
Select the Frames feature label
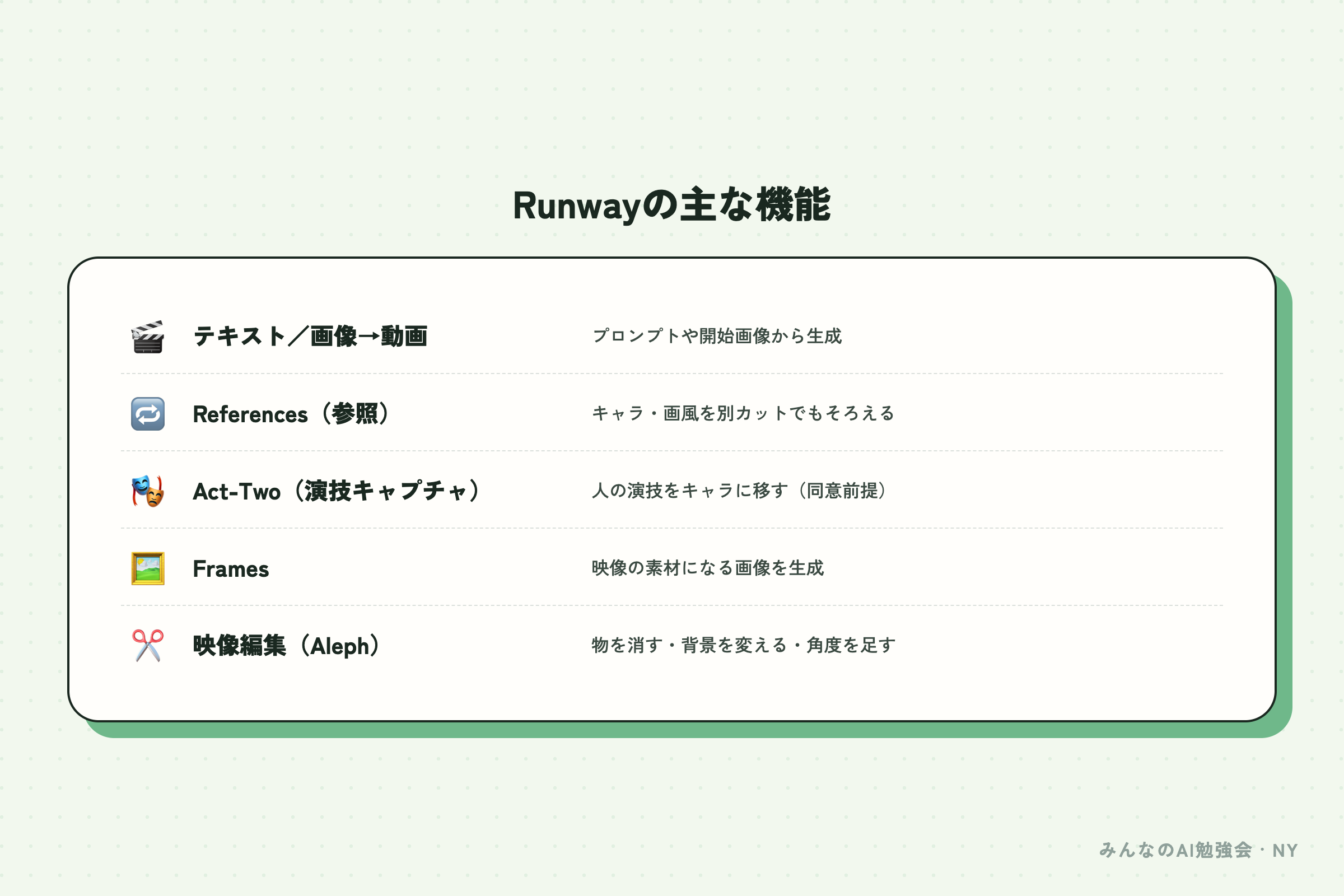(231, 569)
